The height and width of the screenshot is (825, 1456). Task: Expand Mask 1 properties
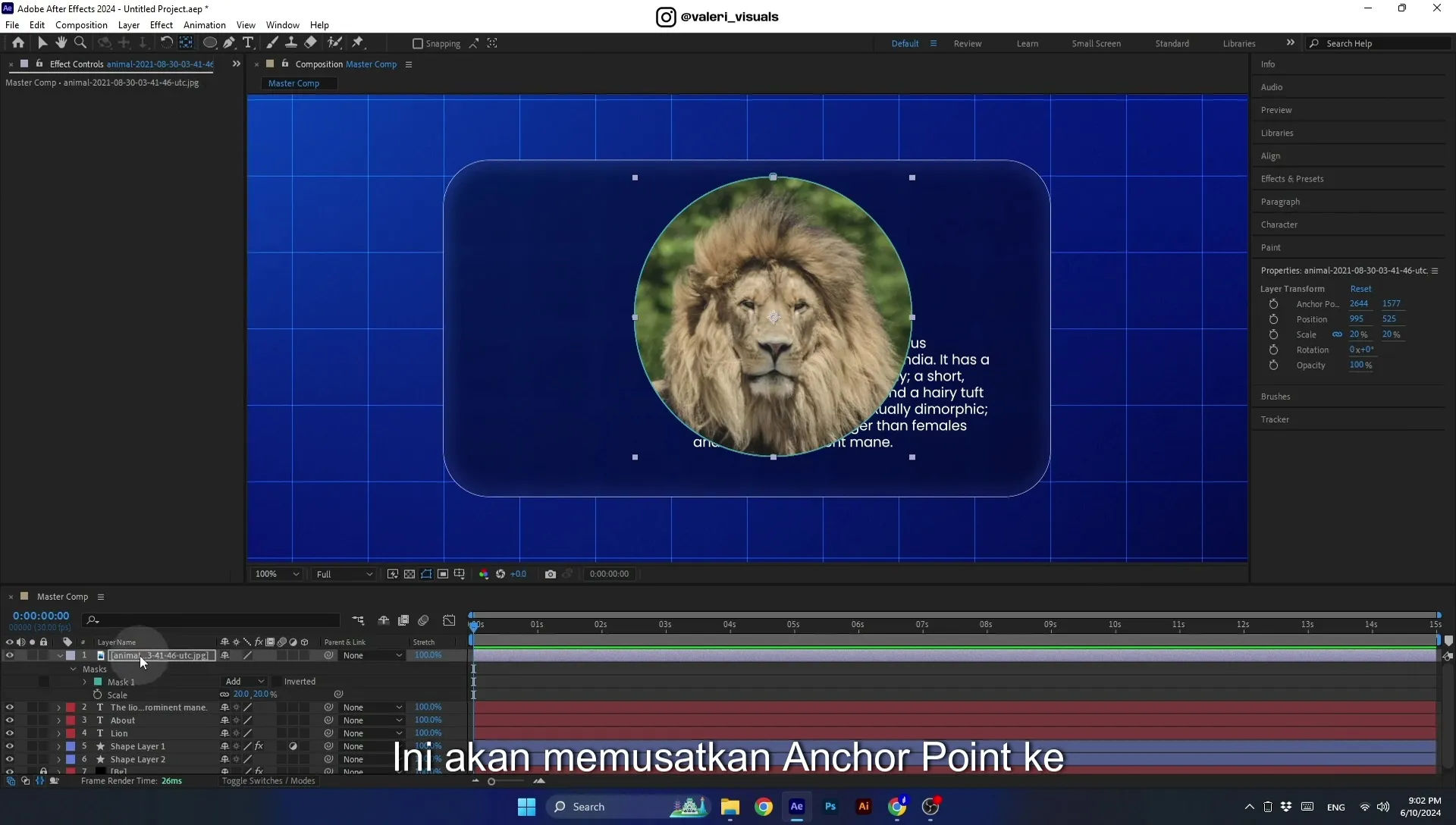(x=85, y=682)
